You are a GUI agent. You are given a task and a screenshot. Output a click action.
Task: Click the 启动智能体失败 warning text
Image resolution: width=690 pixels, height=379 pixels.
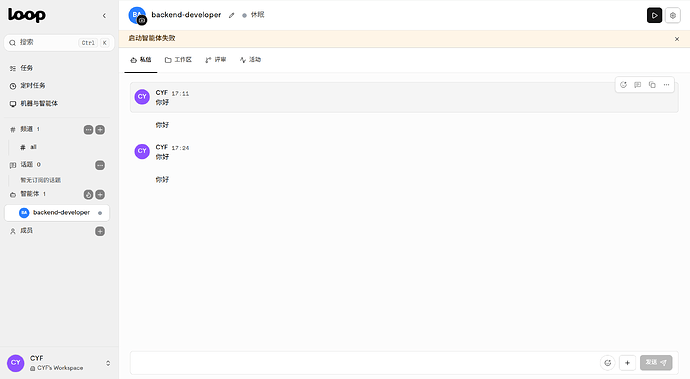[x=152, y=38]
